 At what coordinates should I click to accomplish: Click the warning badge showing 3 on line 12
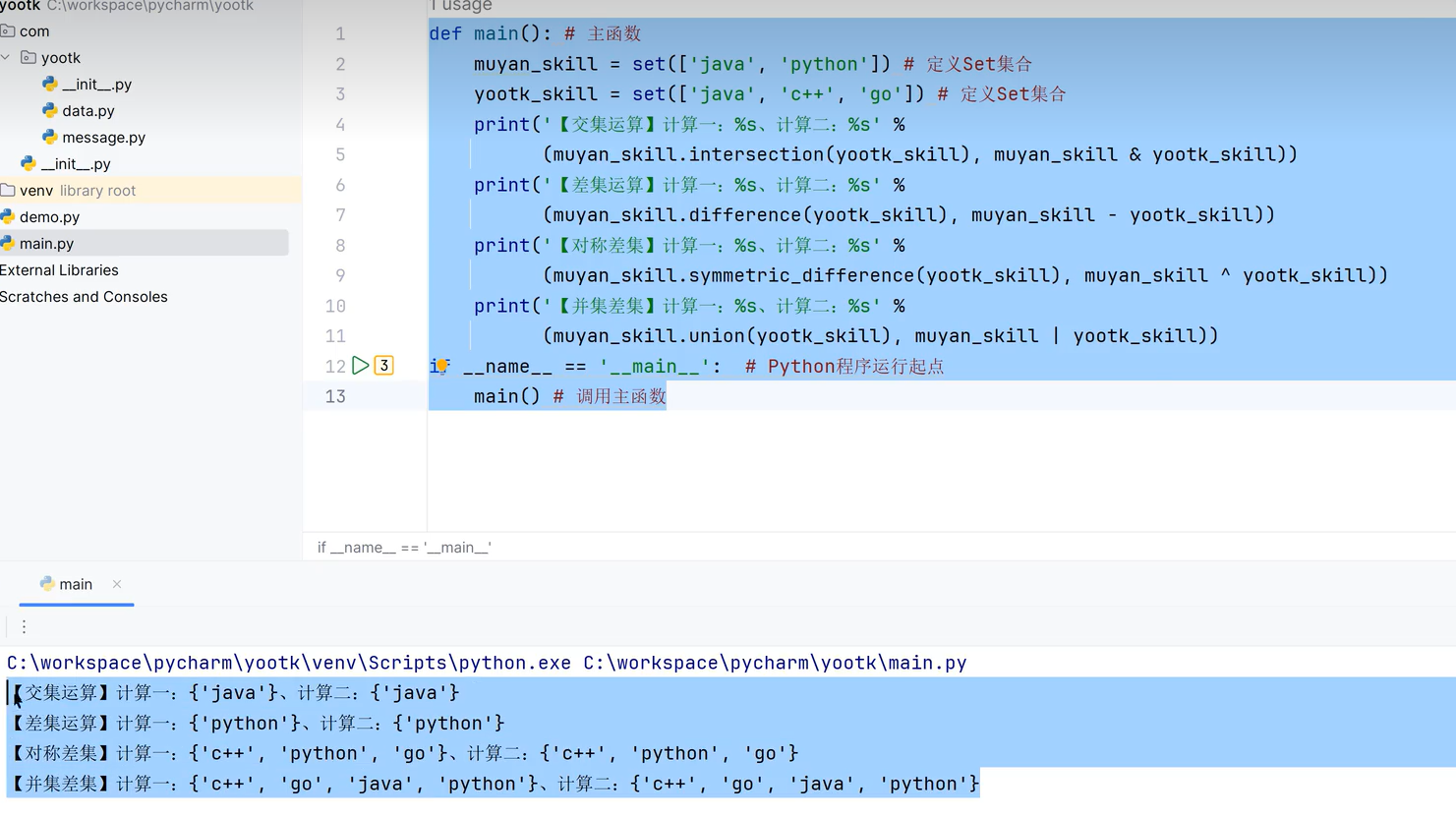tap(384, 366)
